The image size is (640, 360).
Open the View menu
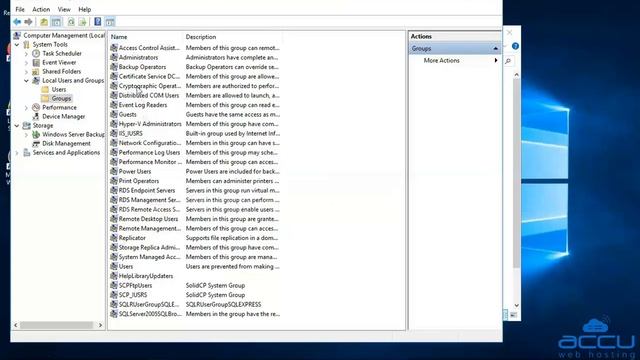tap(64, 9)
